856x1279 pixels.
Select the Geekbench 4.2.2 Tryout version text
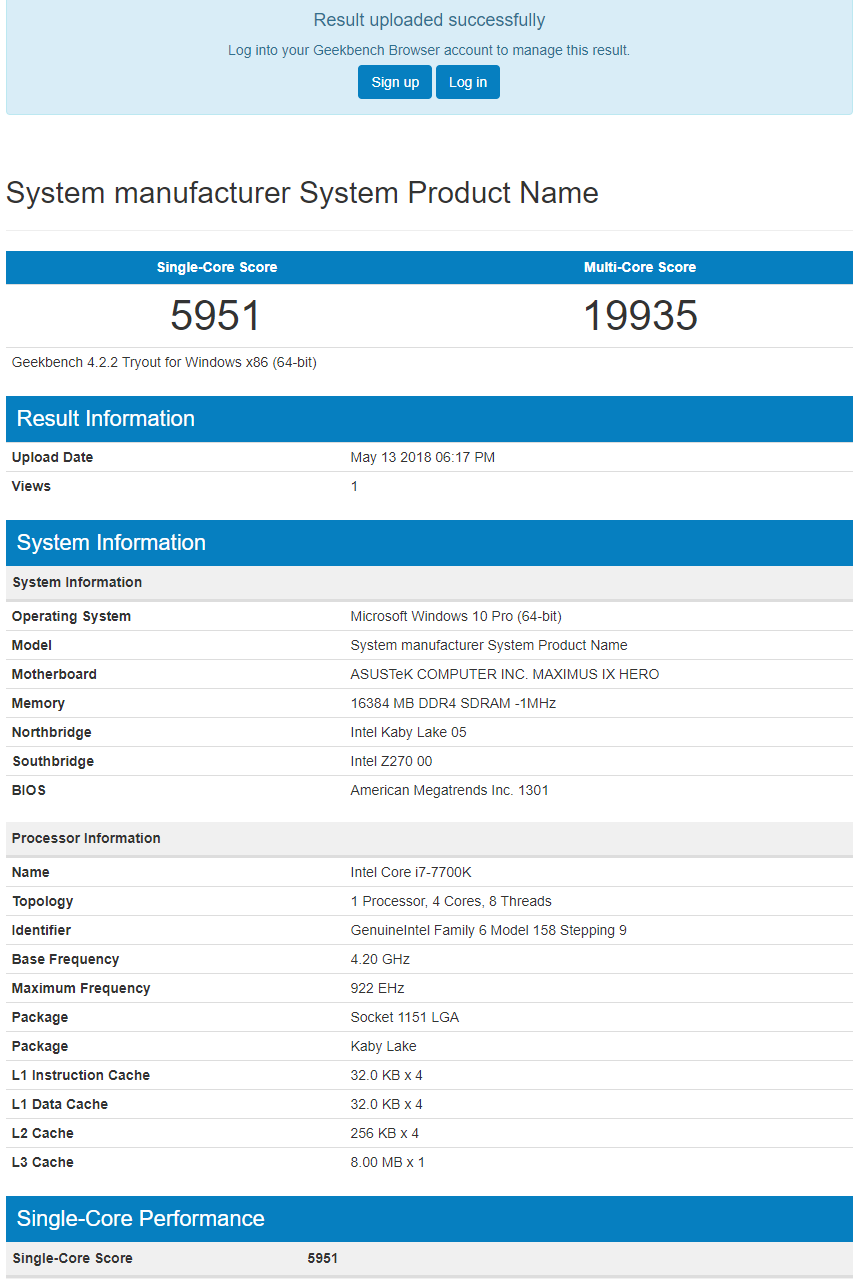coord(164,362)
